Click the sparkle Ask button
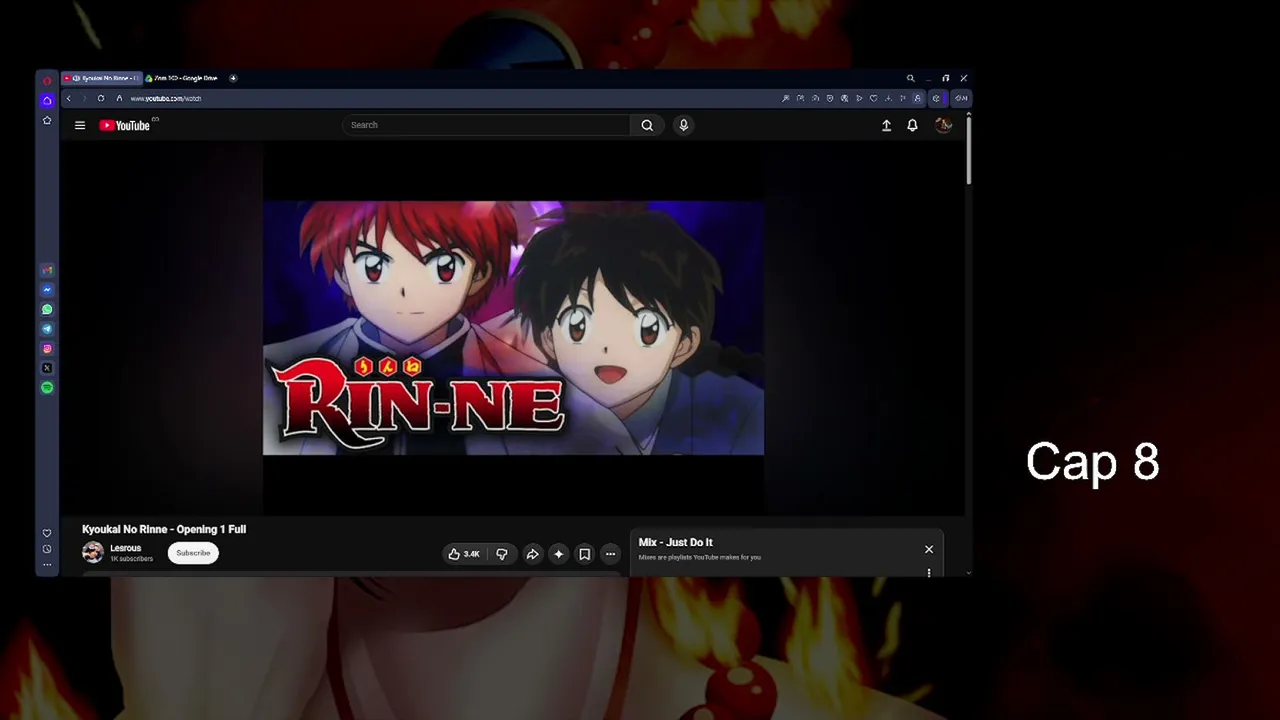Viewport: 1280px width, 720px height. pyautogui.click(x=558, y=554)
